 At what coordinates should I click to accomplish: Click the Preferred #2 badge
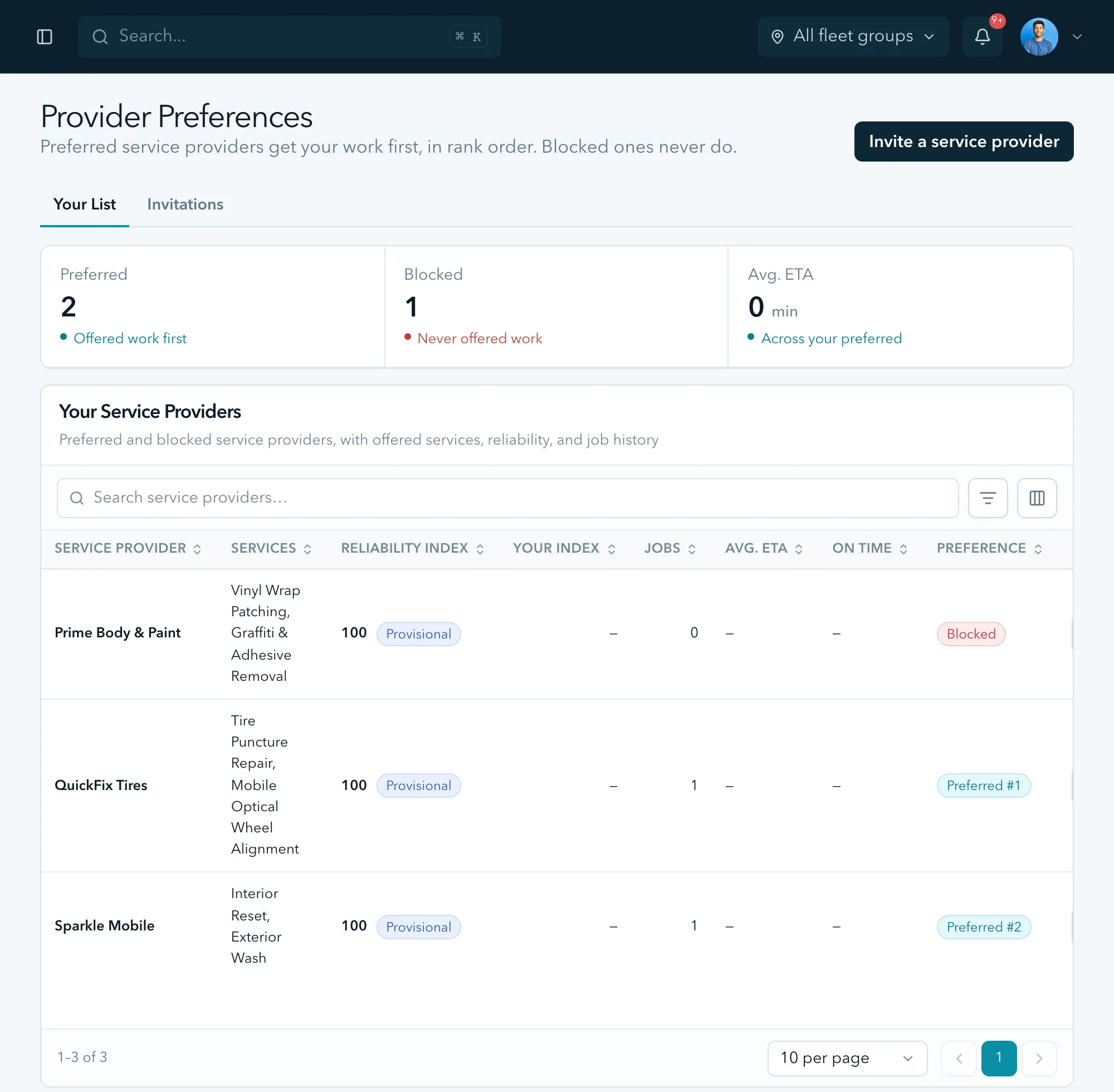tap(983, 927)
